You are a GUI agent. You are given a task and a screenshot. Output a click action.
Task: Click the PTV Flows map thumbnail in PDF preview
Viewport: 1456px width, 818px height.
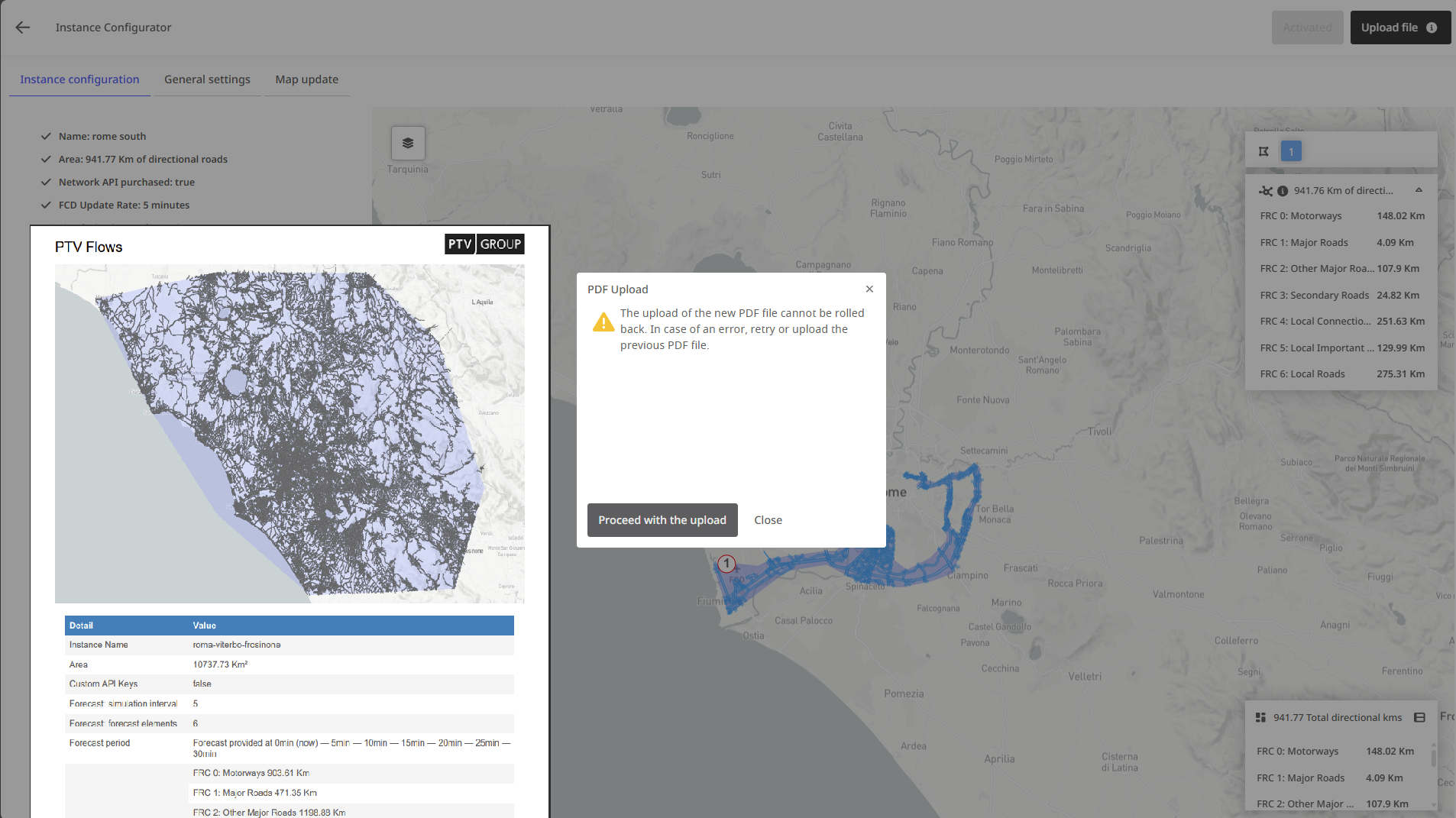(290, 433)
